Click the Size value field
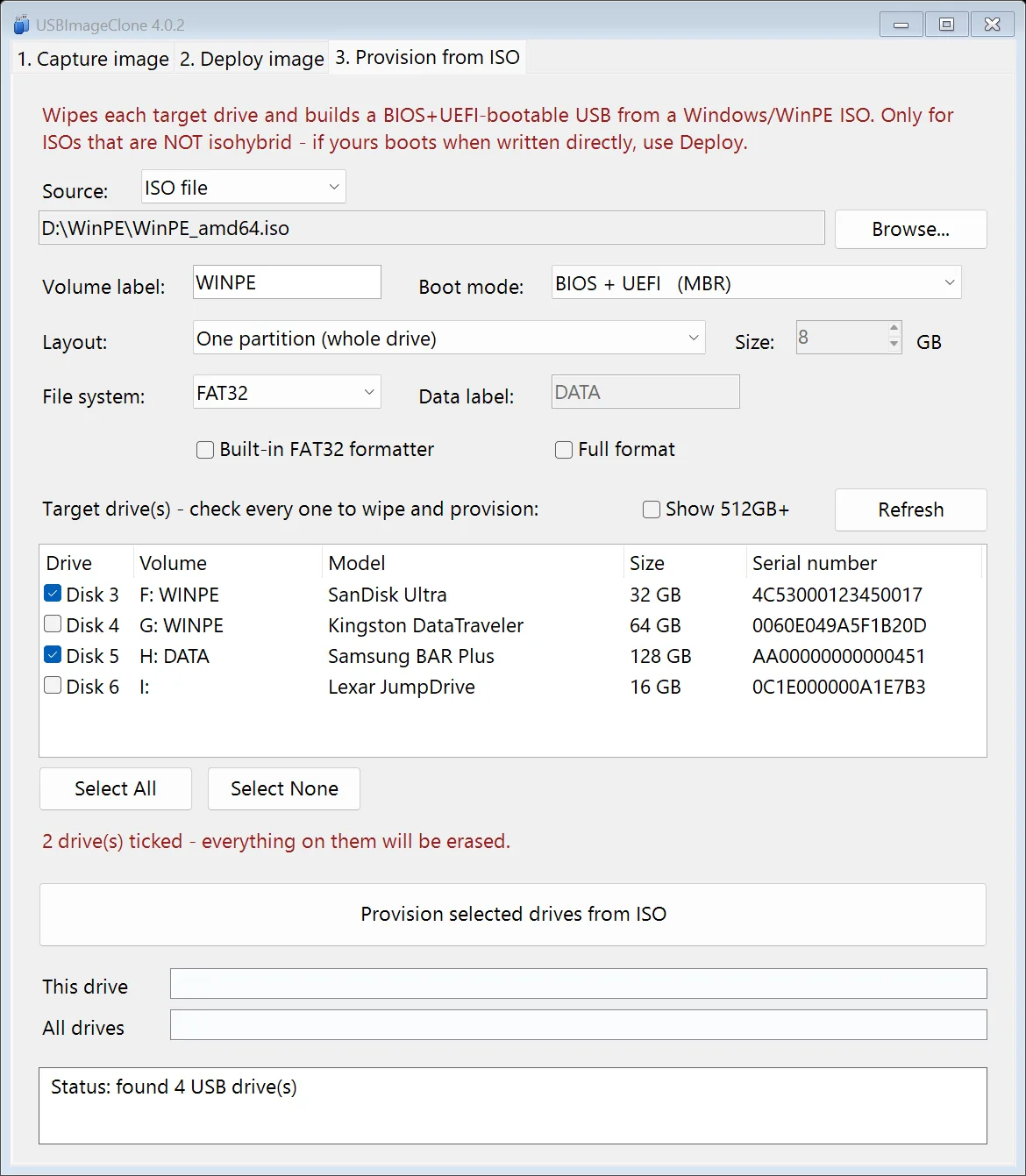 click(x=841, y=337)
